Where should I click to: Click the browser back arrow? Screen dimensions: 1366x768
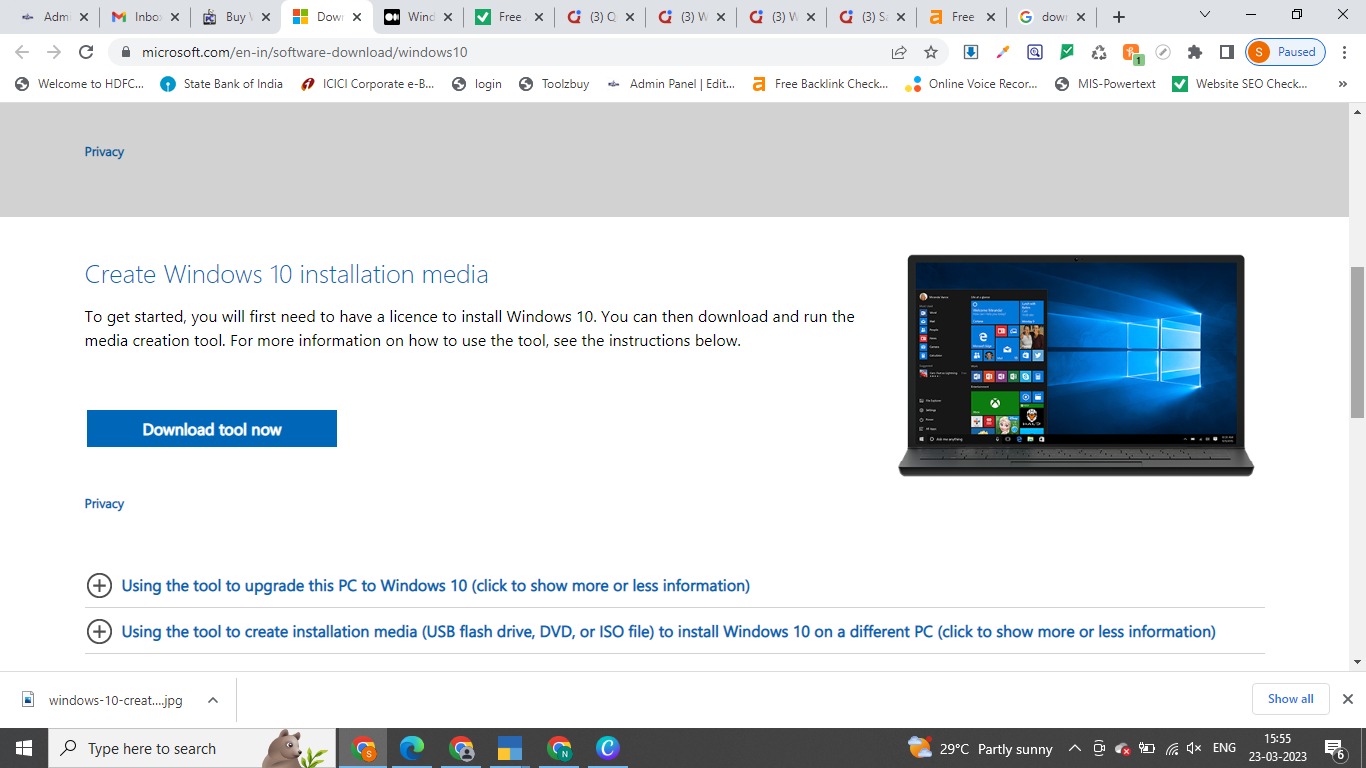(22, 52)
